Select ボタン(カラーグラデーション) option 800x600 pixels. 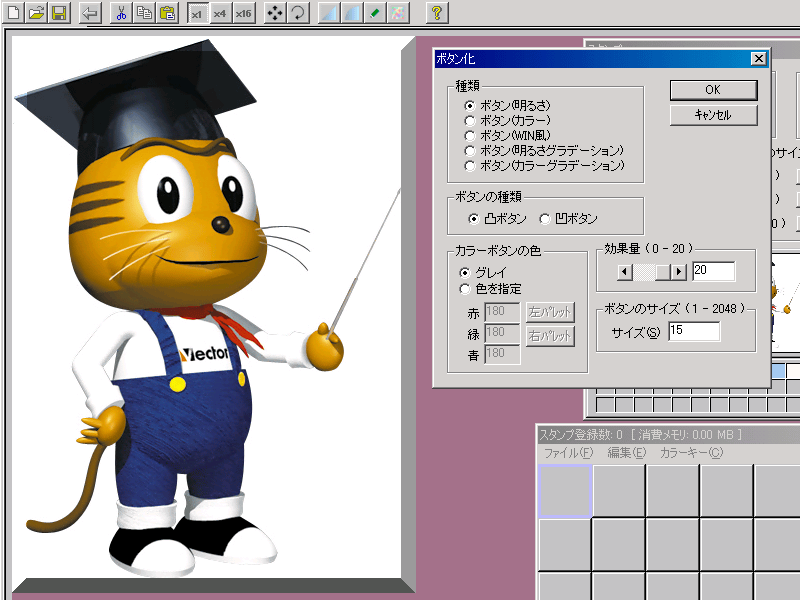click(x=544, y=165)
